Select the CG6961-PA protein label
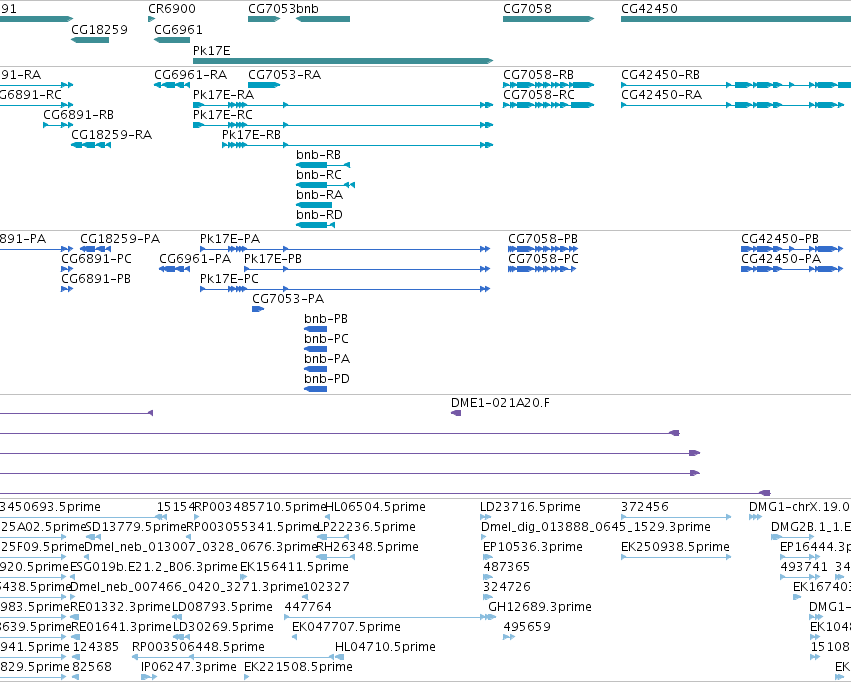 pyautogui.click(x=195, y=259)
